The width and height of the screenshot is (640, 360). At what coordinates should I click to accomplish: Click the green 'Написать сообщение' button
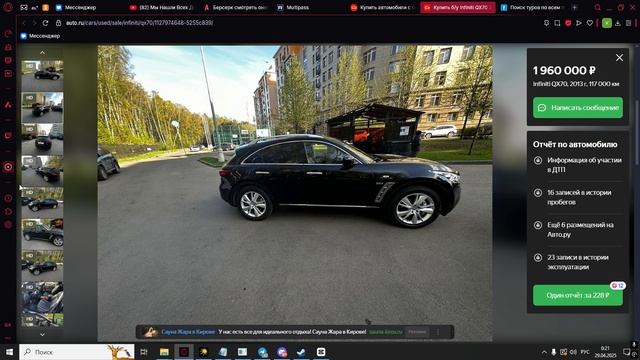click(x=578, y=108)
